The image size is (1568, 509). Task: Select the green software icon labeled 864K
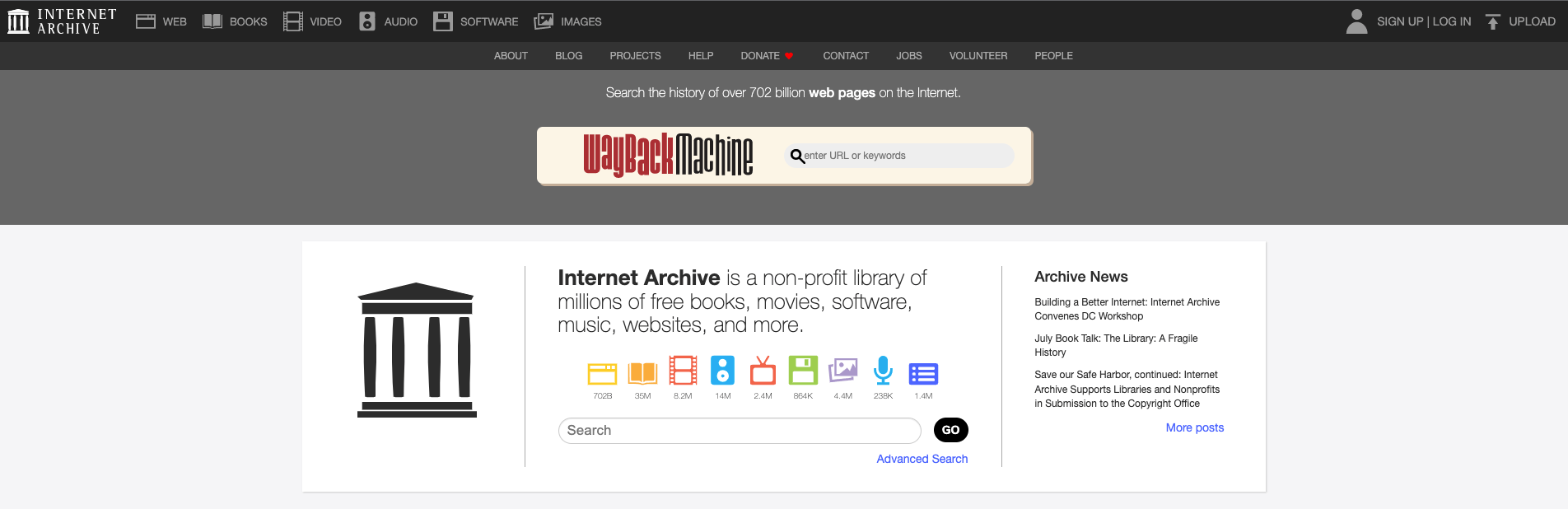803,371
